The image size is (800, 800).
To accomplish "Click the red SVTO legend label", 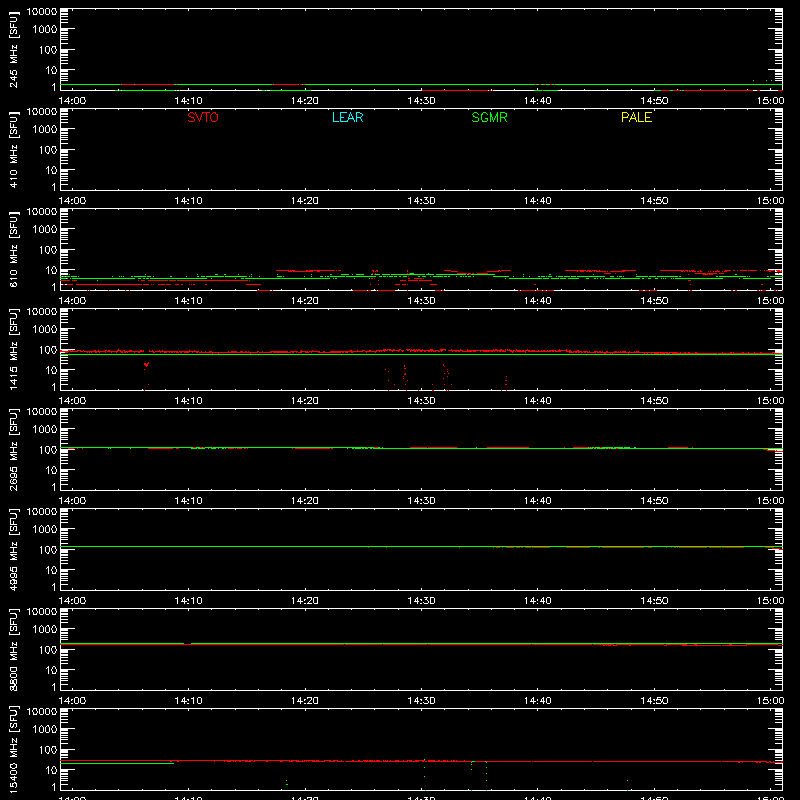I will (x=203, y=117).
